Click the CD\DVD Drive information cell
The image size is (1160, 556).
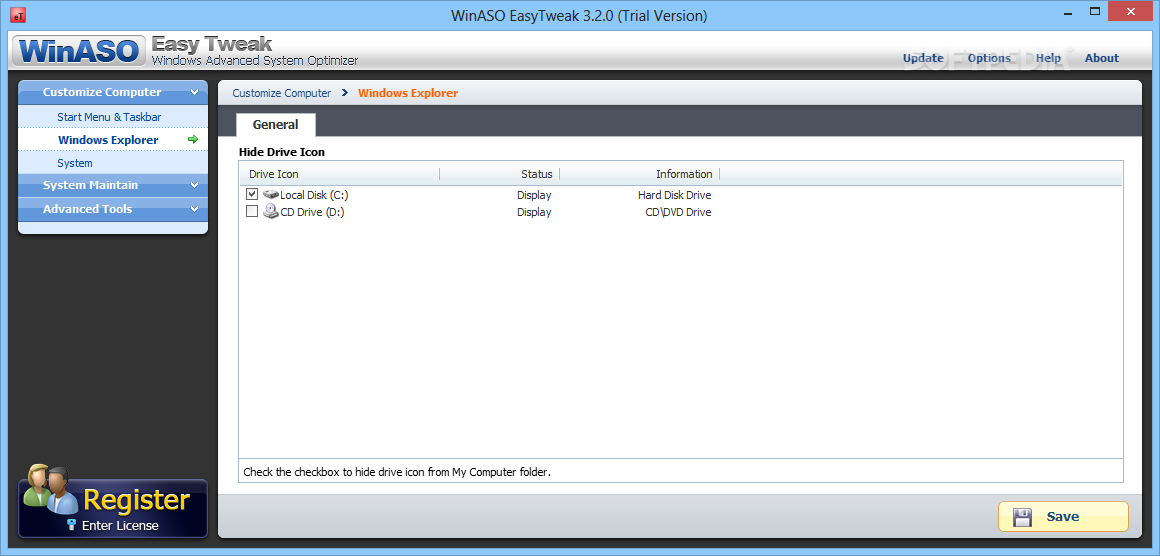678,212
